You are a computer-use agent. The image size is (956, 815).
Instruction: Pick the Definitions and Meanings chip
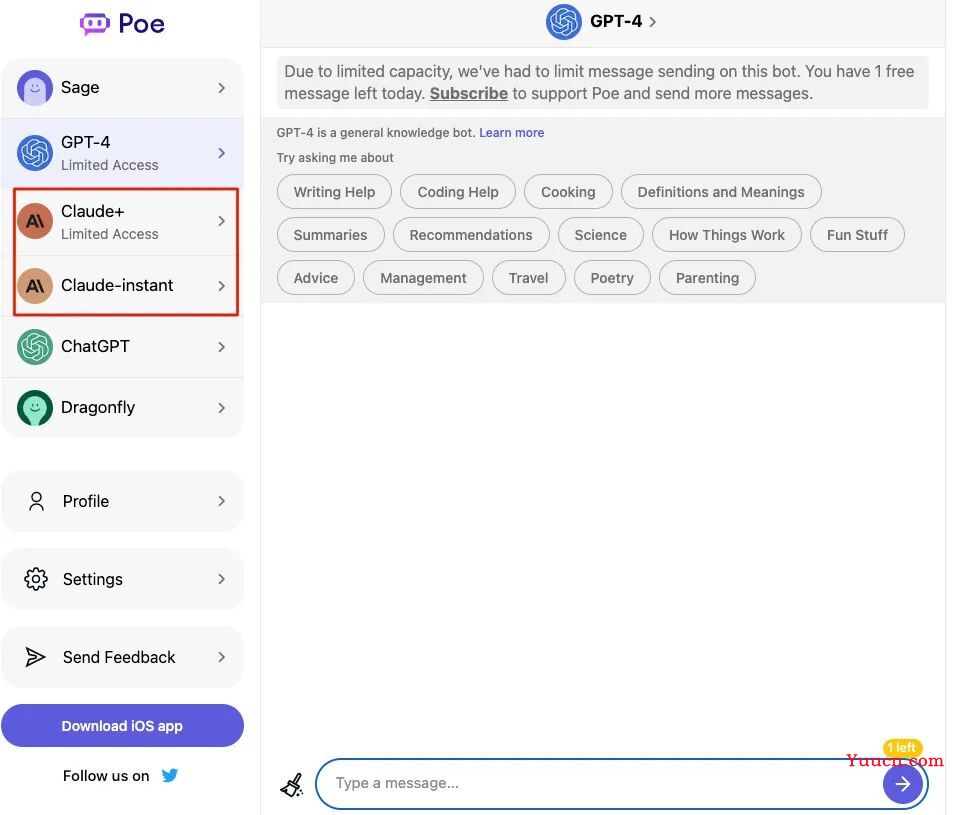click(x=721, y=192)
